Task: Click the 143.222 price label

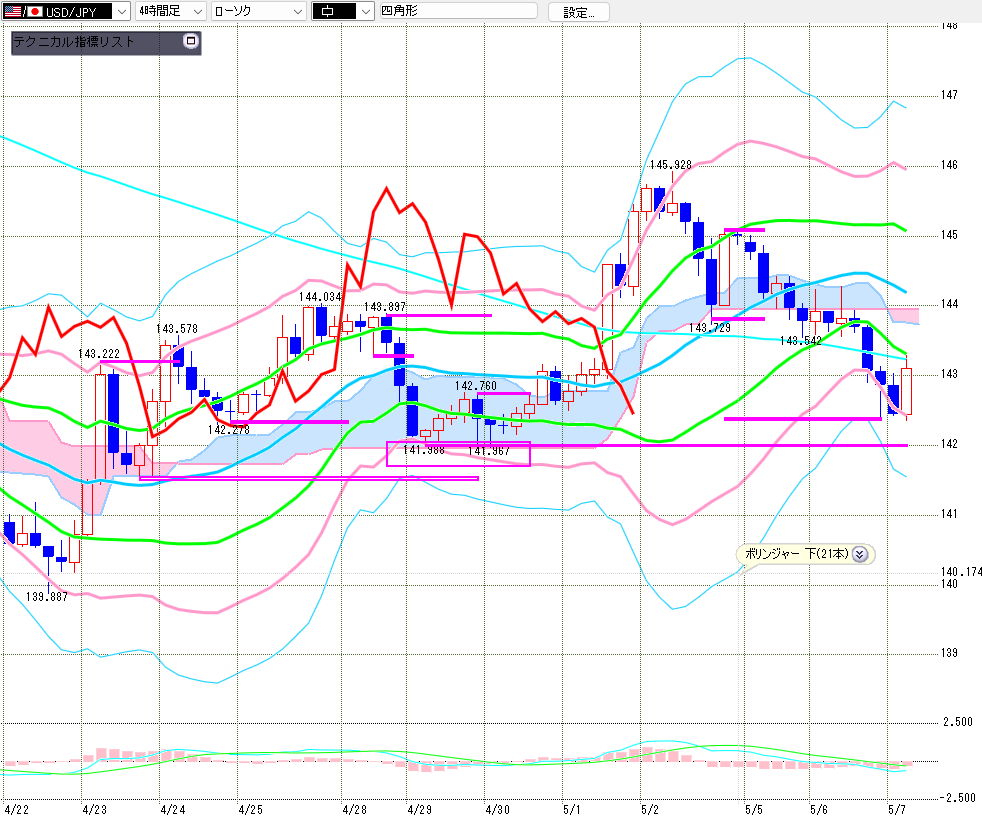Action: click(98, 354)
